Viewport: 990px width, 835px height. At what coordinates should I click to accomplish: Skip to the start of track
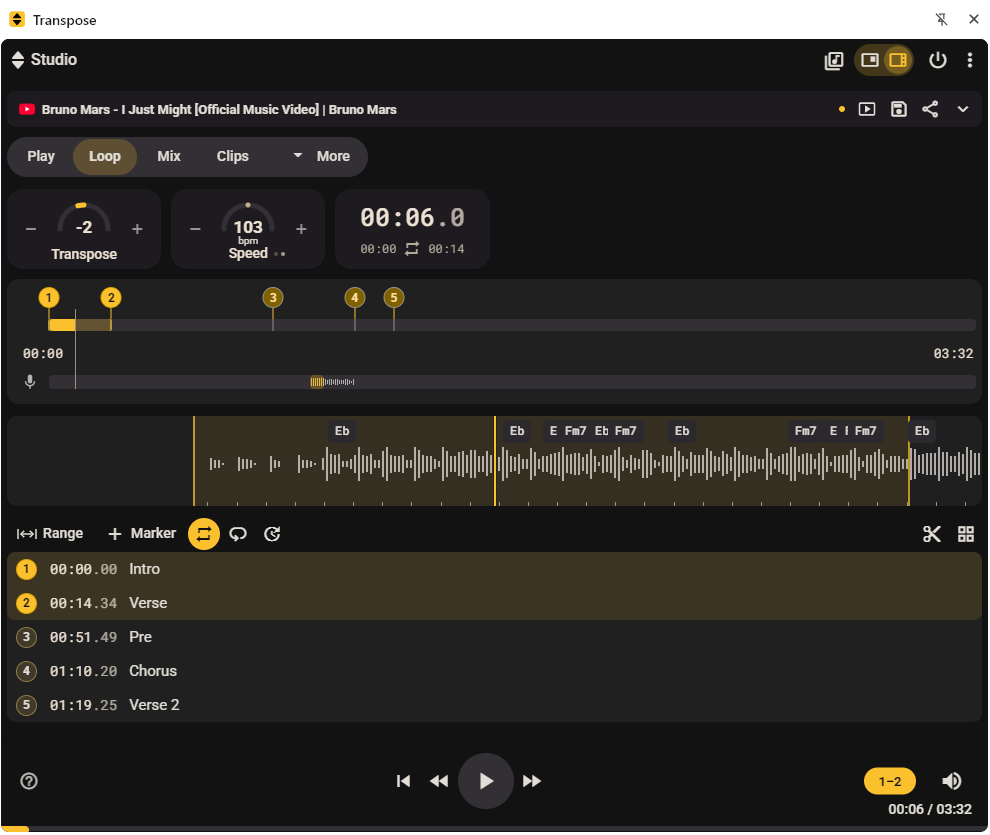pos(403,781)
